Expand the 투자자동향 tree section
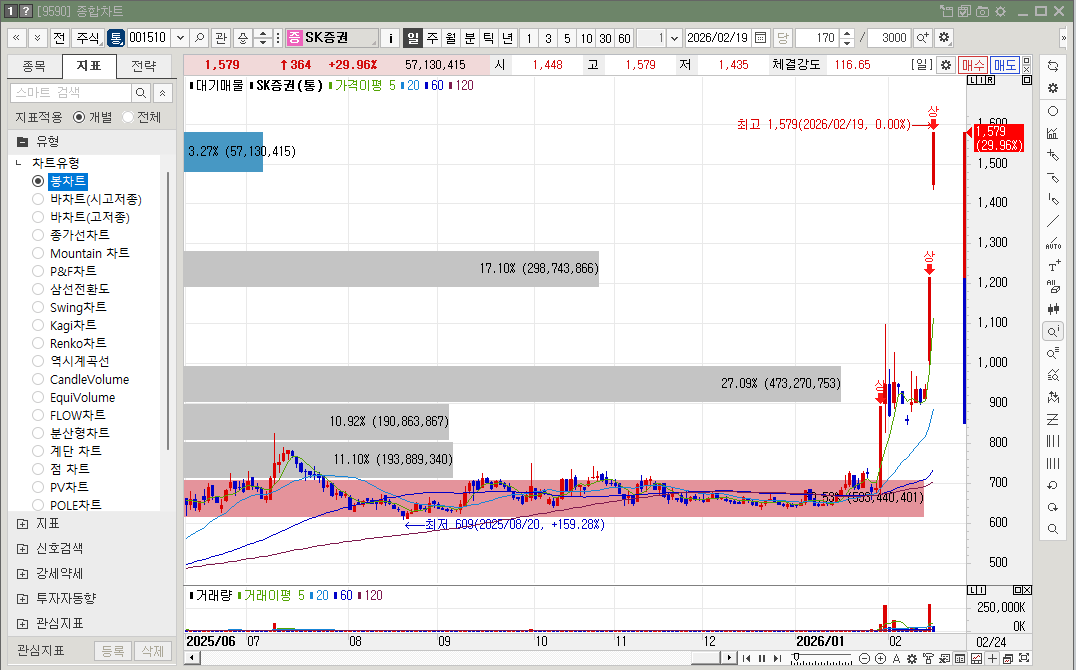The height and width of the screenshot is (670, 1076). coord(23,599)
